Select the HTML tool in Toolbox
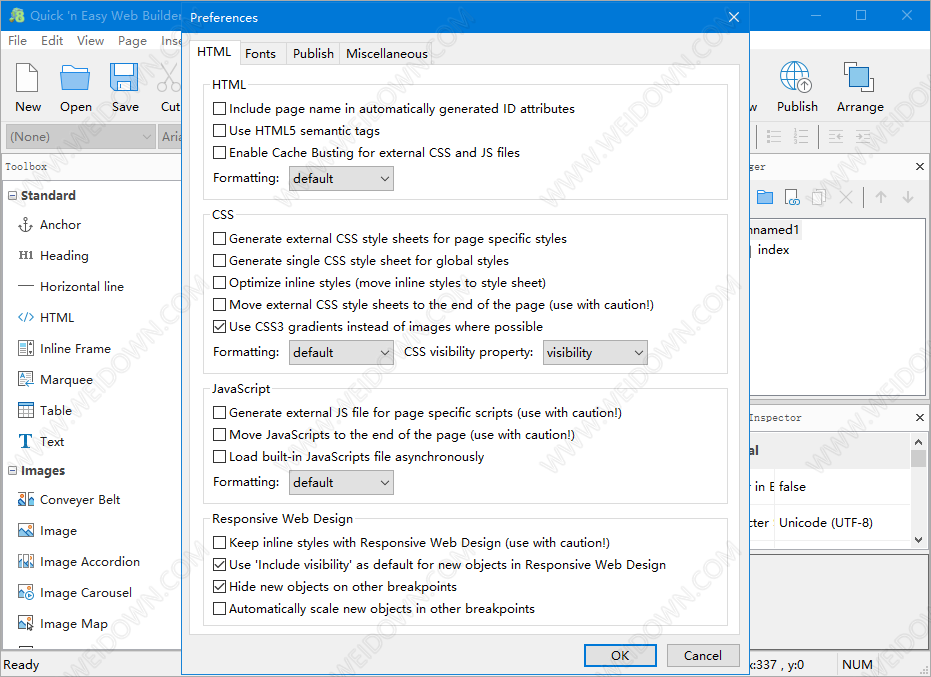 point(46,318)
